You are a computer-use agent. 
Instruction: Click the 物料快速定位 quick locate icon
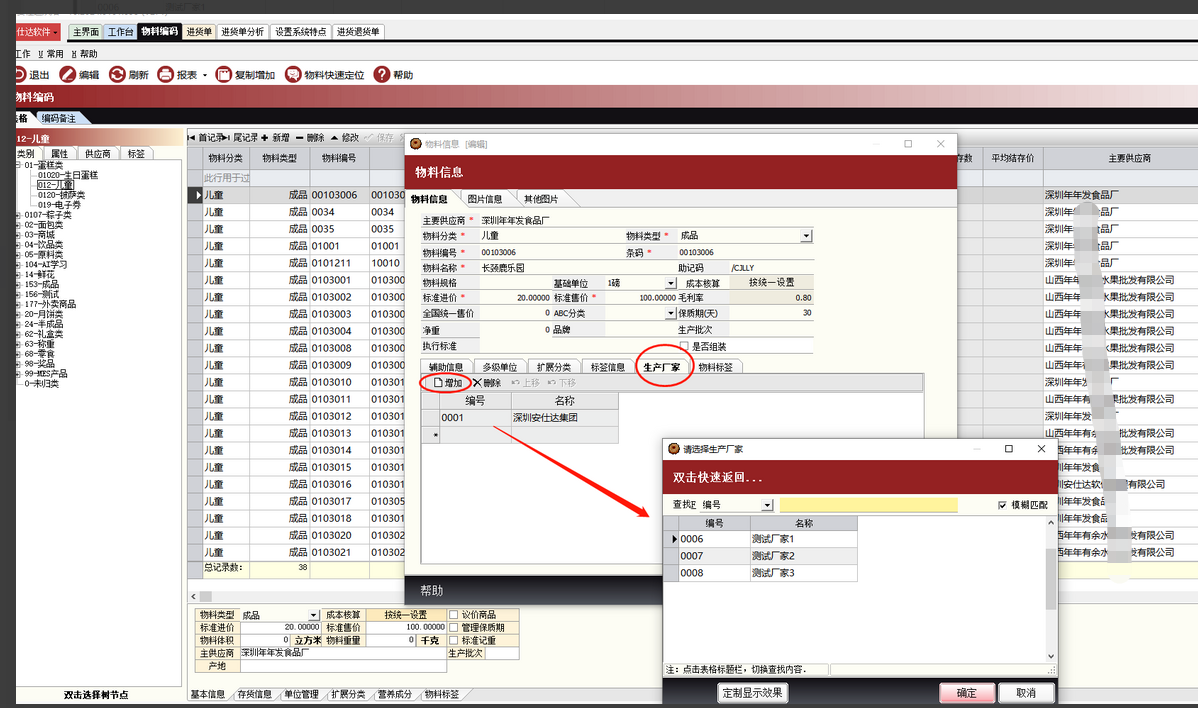click(293, 74)
